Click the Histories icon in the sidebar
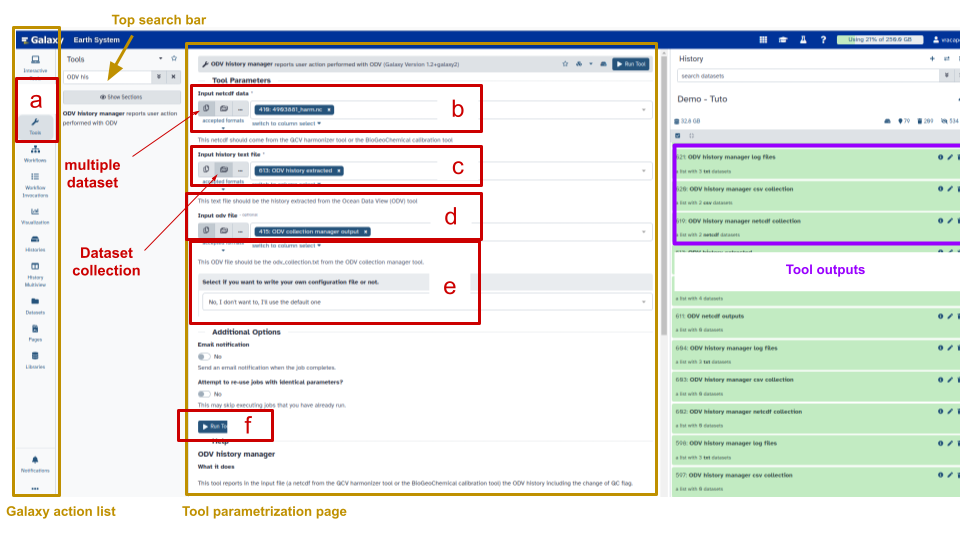 click(x=36, y=242)
